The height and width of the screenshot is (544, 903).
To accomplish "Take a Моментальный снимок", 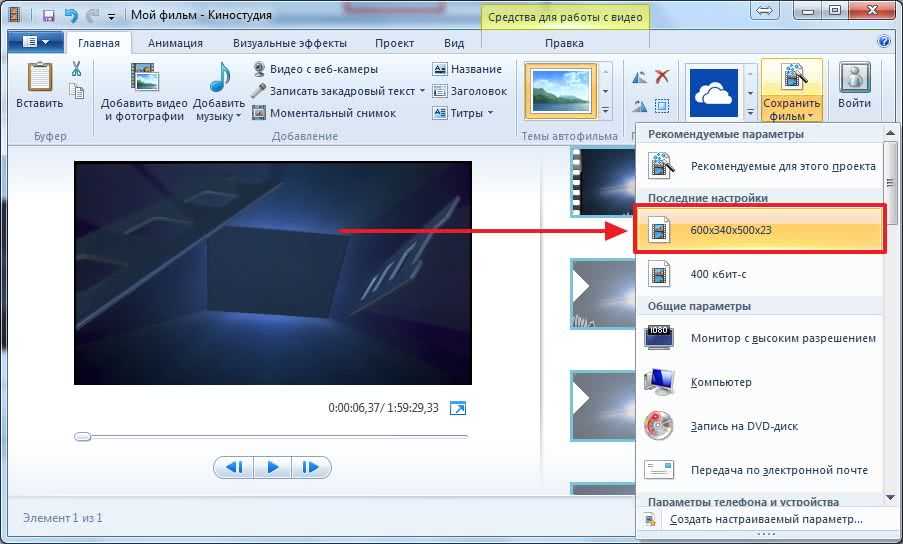I will pos(325,113).
